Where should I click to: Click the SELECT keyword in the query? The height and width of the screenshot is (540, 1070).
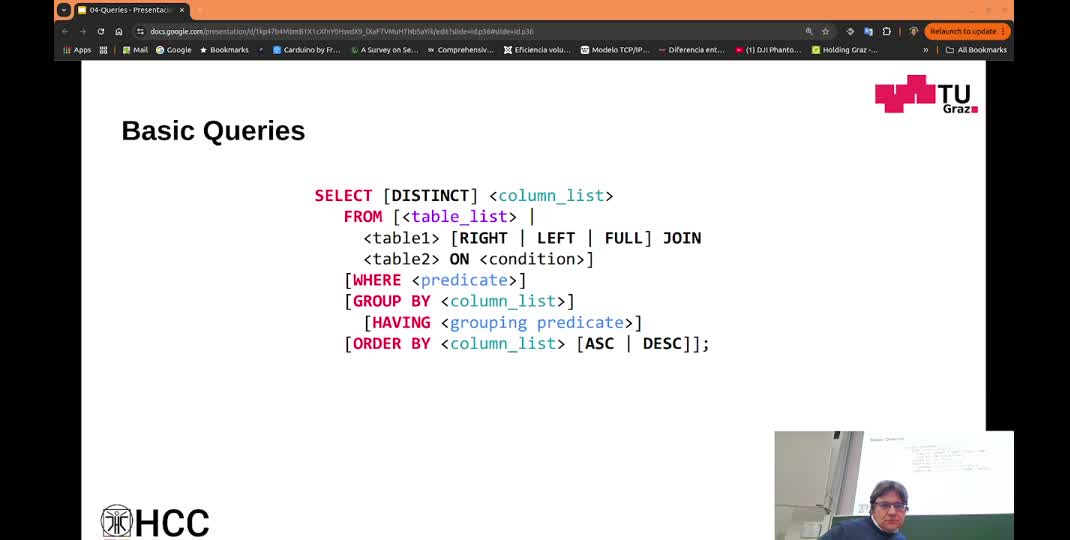343,196
